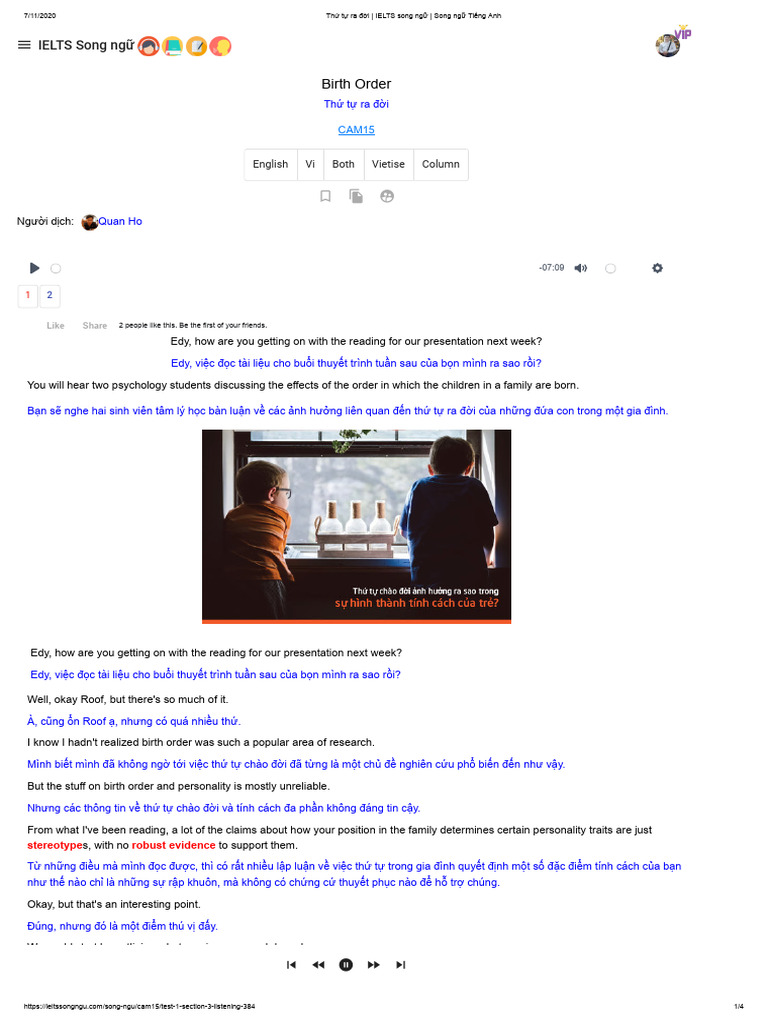Open audio player settings gear
The width and height of the screenshot is (768, 1024).
click(657, 268)
